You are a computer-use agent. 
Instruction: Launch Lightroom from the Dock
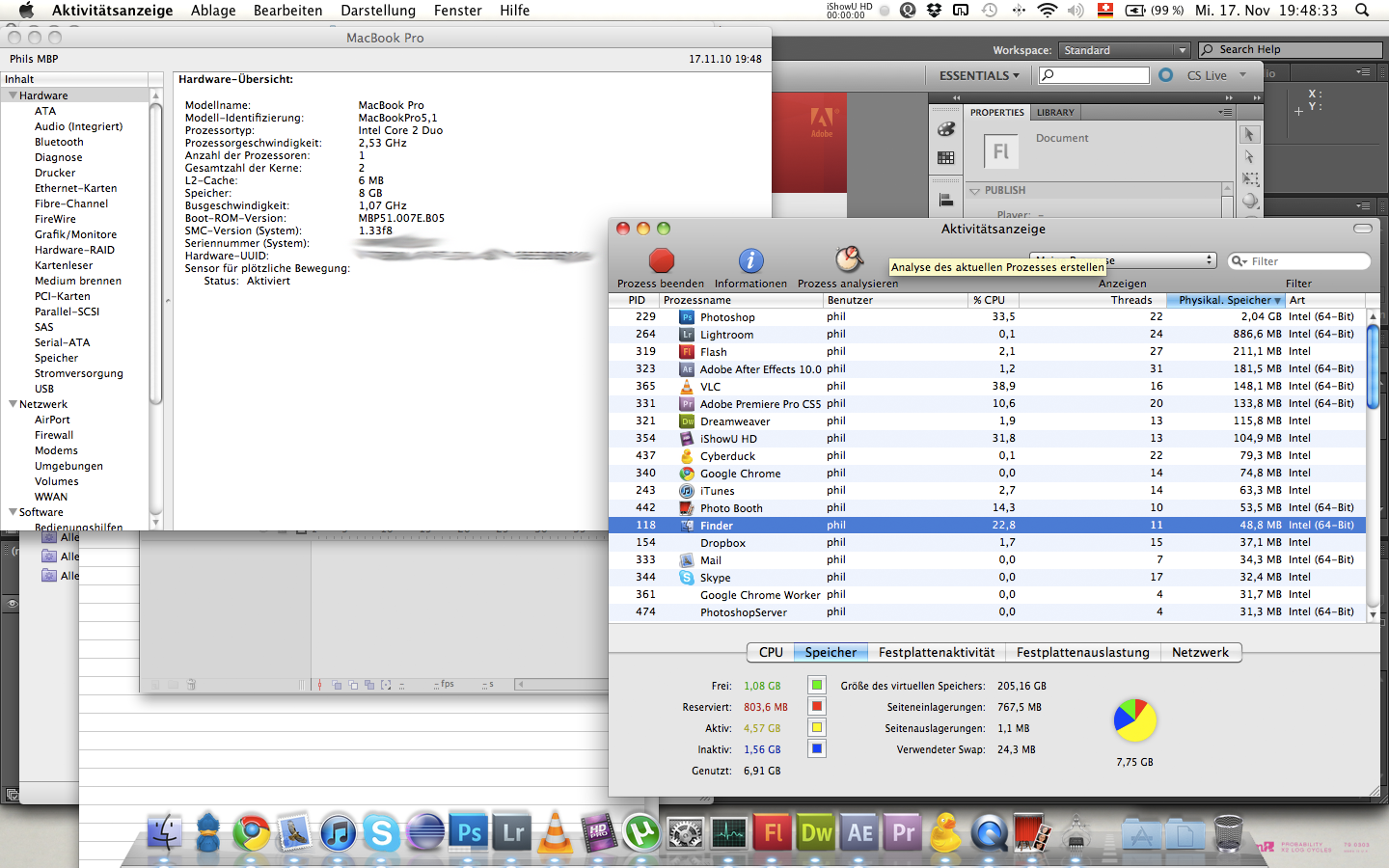tap(512, 832)
